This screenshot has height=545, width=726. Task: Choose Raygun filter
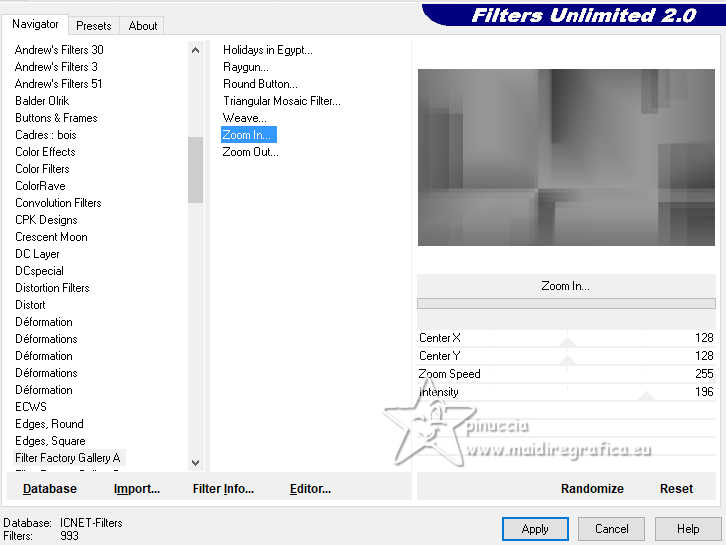[x=245, y=67]
